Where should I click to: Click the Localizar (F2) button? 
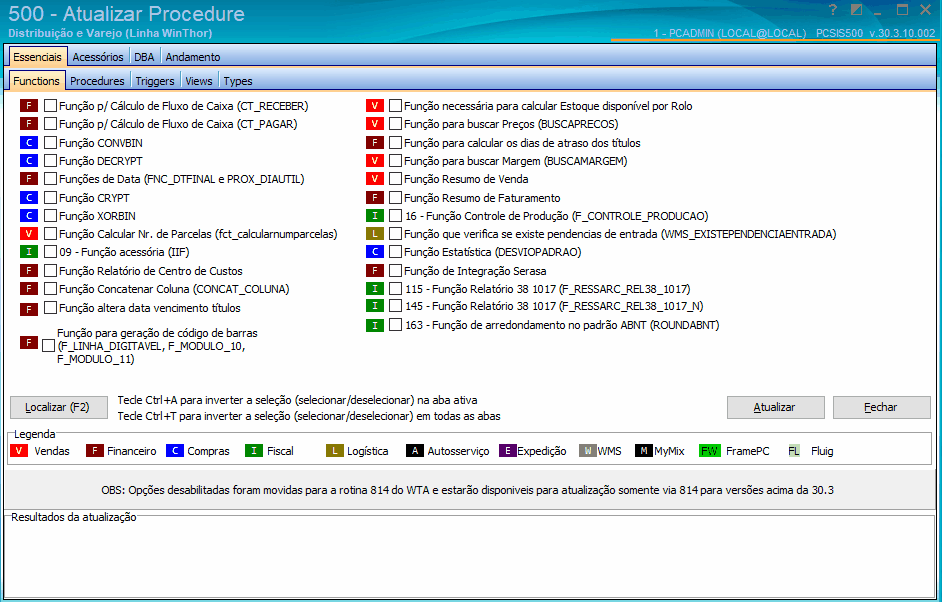pyautogui.click(x=59, y=407)
